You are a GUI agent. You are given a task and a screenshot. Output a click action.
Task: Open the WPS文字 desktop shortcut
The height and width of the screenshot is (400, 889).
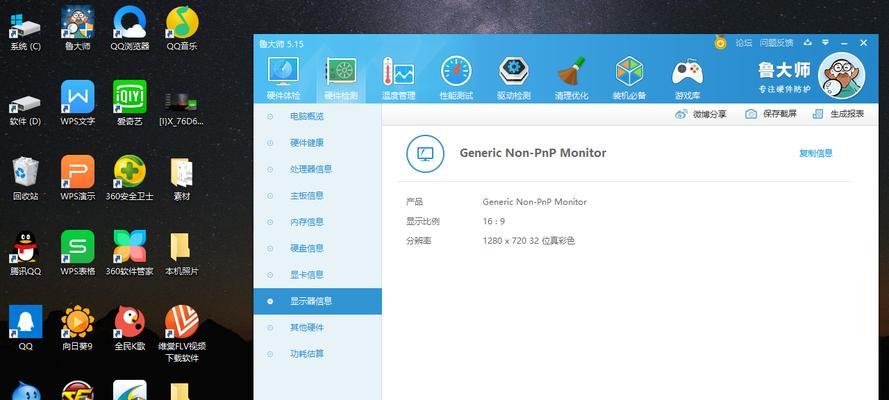[78, 104]
